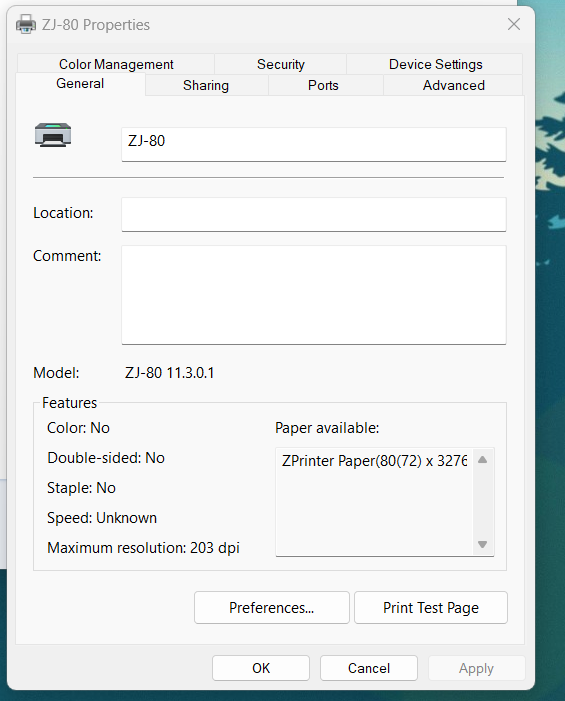Open the Device Settings tab

pyautogui.click(x=435, y=64)
